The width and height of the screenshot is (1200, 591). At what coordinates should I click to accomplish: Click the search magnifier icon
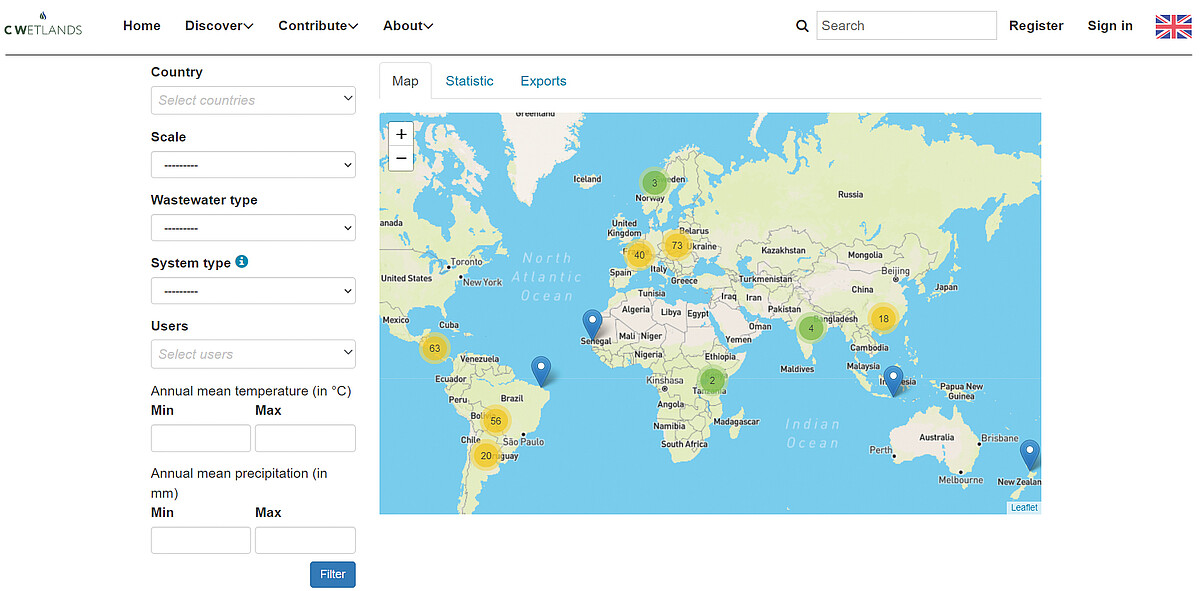click(802, 26)
